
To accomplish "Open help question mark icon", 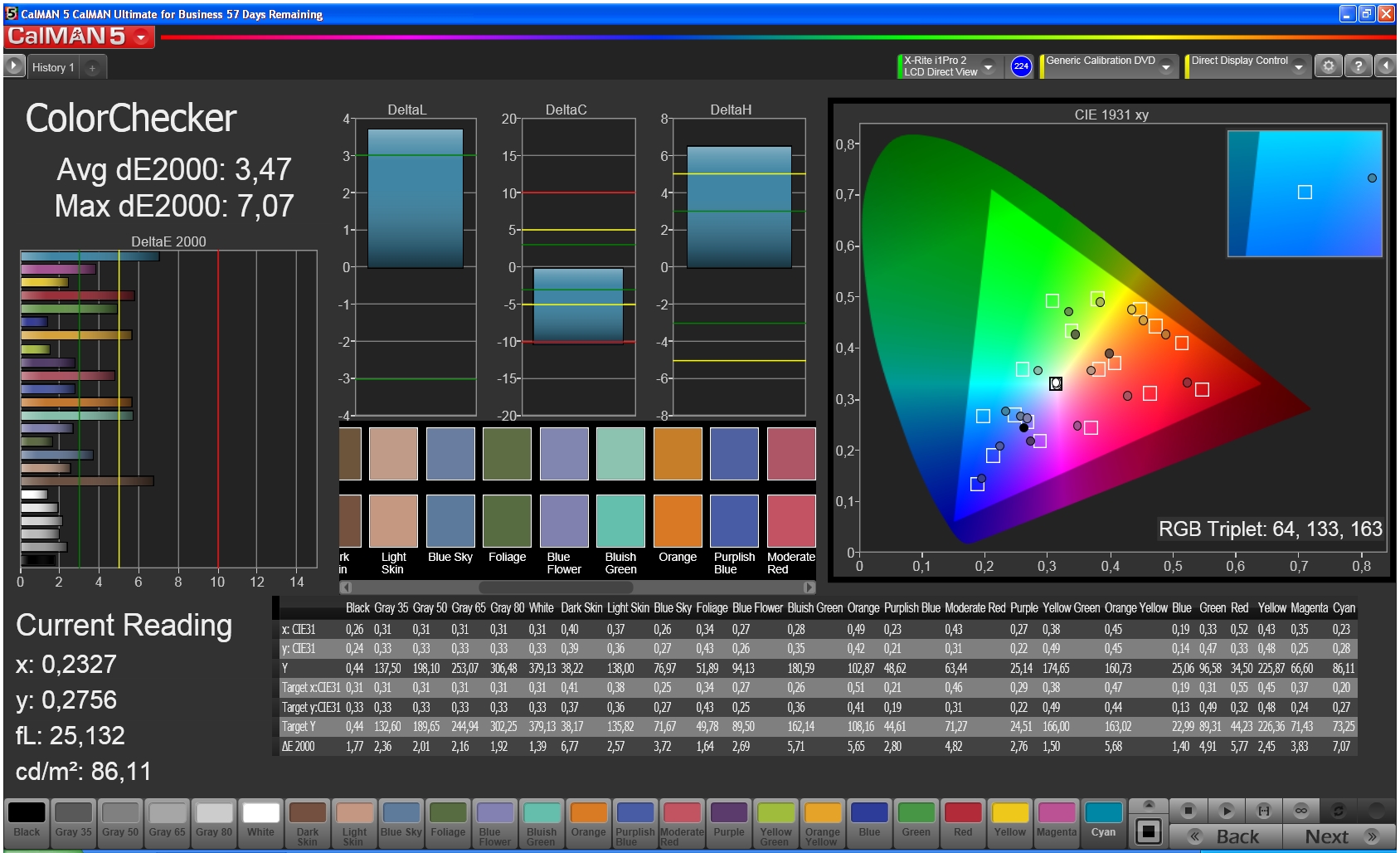I will [x=1358, y=66].
